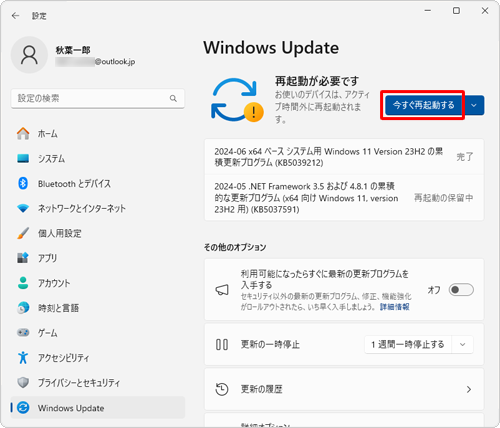500x428 pixels.
Task: Click the Windows Update sync icon in the sidebar
Action: 23,407
